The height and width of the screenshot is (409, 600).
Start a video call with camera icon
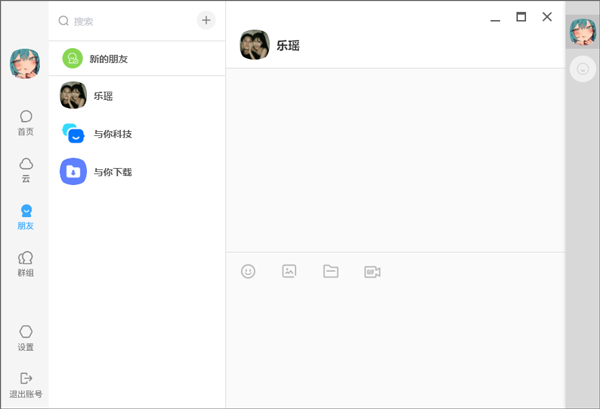pyautogui.click(x=372, y=272)
